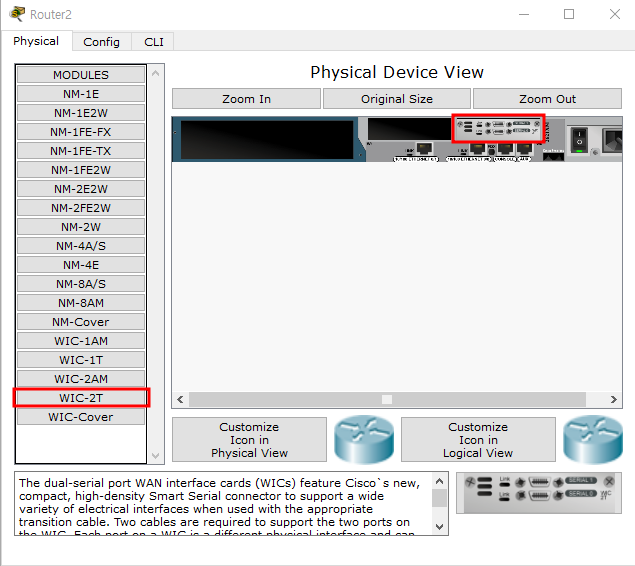Image resolution: width=635 pixels, height=566 pixels.
Task: Toggle the router power switch
Action: point(579,139)
